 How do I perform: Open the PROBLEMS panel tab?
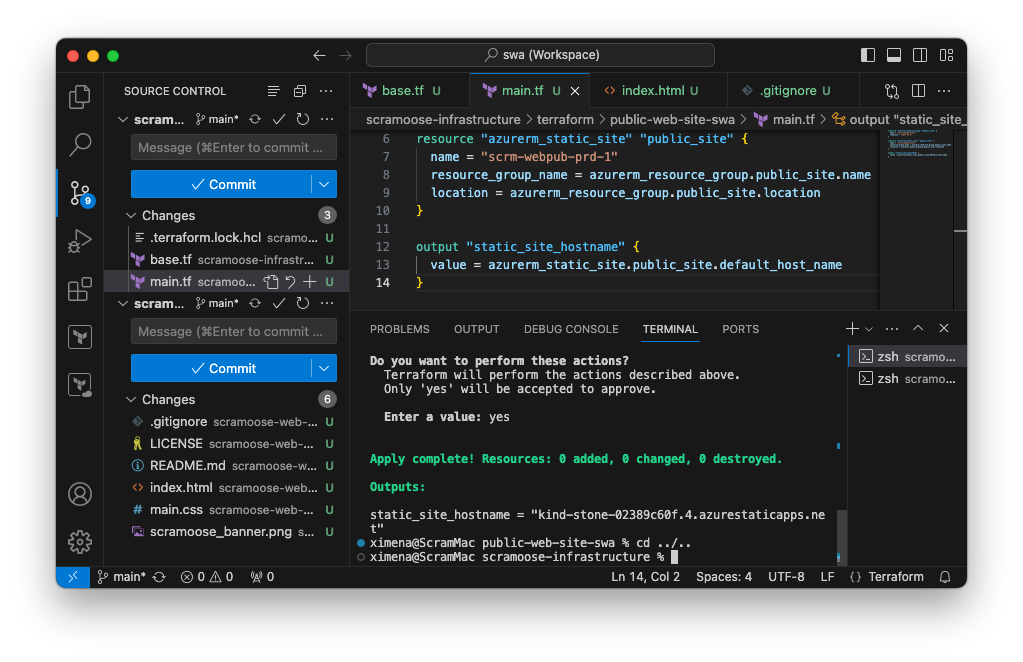point(400,329)
